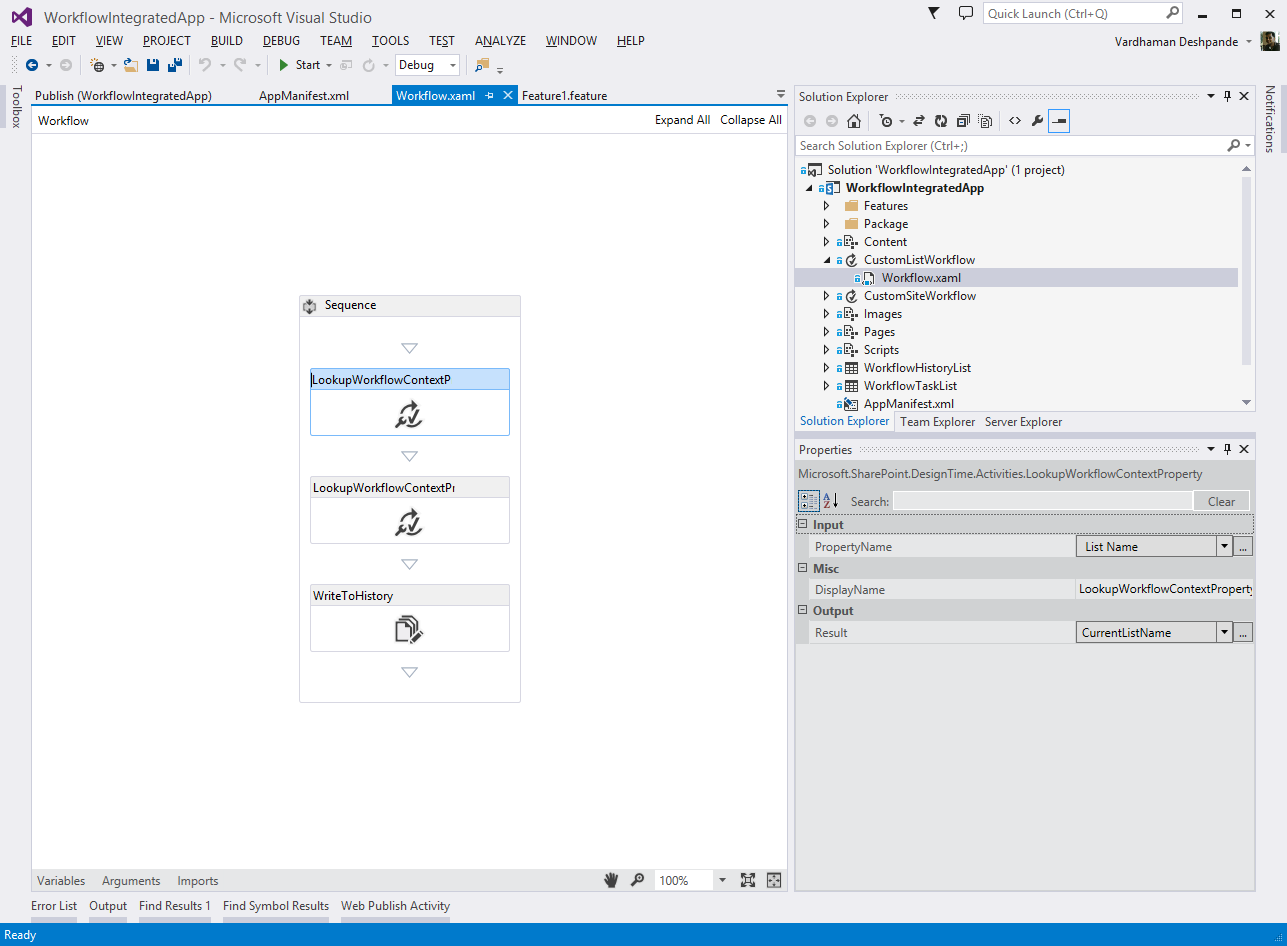The width and height of the screenshot is (1287, 946).
Task: Open the ANALYZE menu
Action: (500, 41)
